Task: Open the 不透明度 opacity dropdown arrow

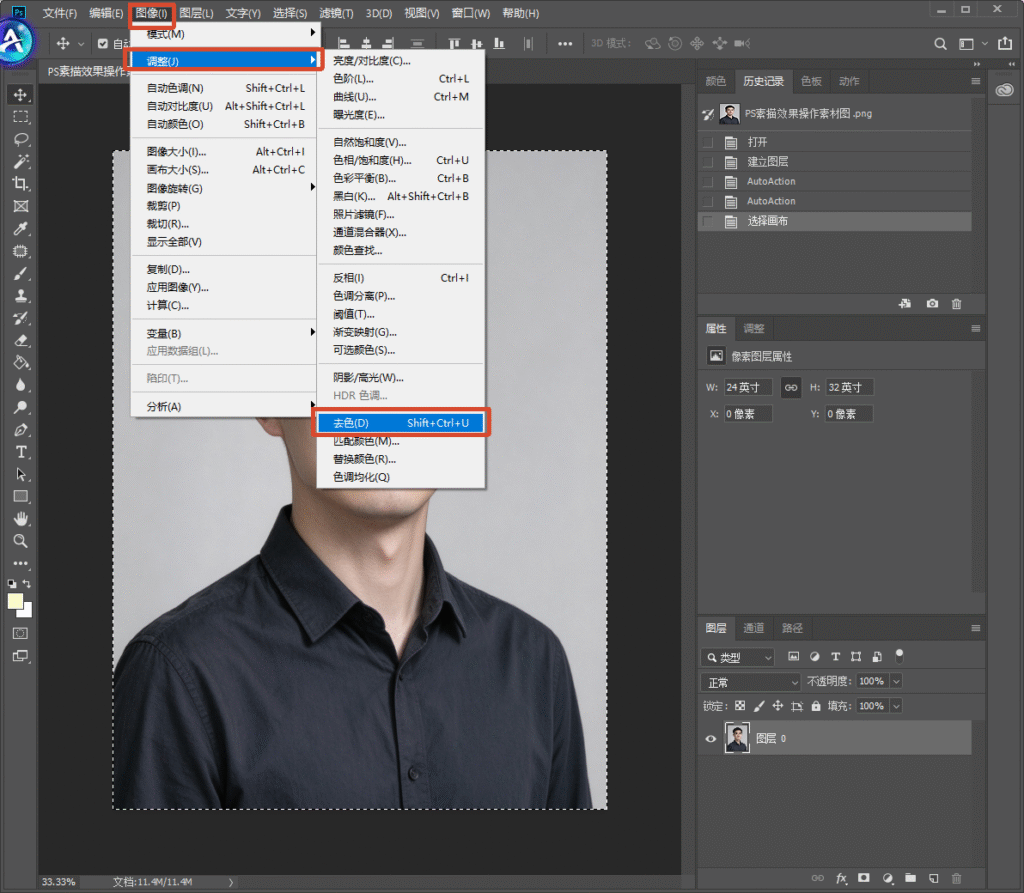Action: click(x=897, y=681)
